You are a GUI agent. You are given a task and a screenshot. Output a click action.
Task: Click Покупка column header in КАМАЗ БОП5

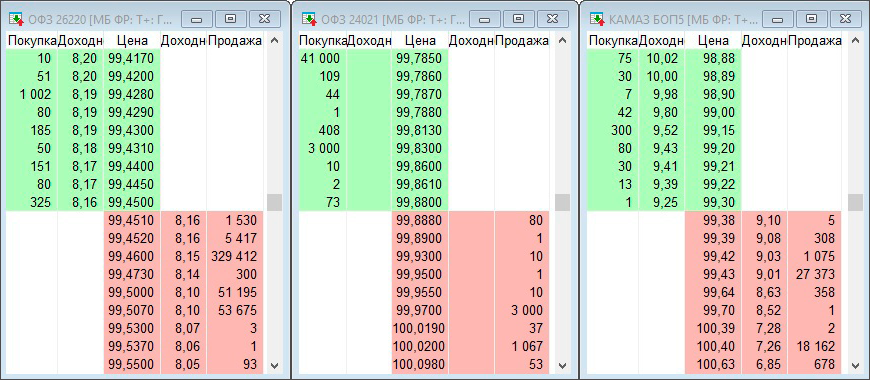click(613, 40)
